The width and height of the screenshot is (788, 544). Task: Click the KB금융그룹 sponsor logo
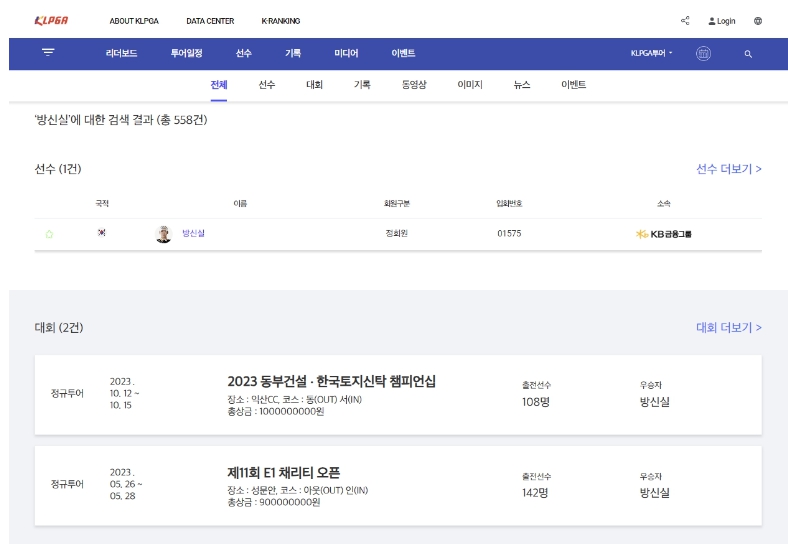[664, 234]
